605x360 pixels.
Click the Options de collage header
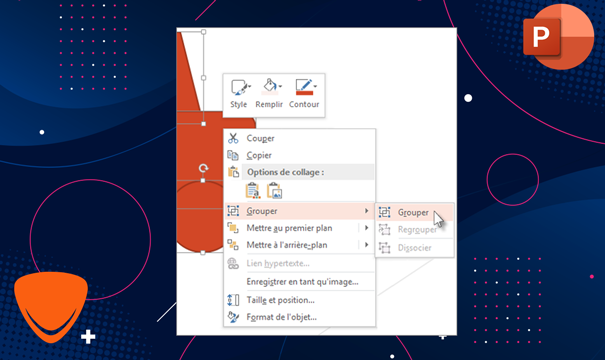(308, 172)
